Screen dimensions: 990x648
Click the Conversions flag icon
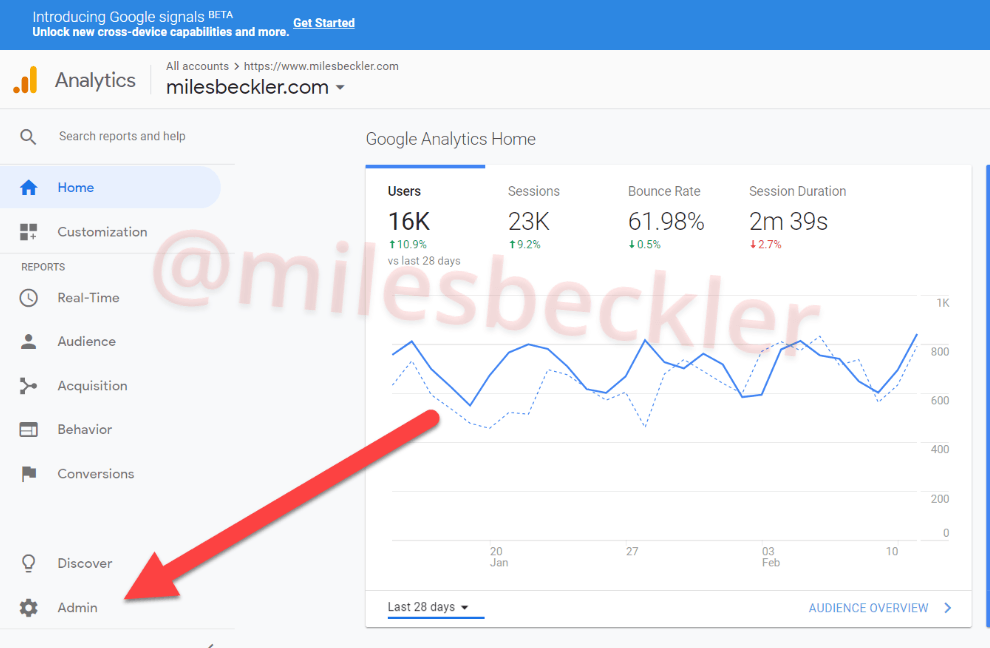28,474
